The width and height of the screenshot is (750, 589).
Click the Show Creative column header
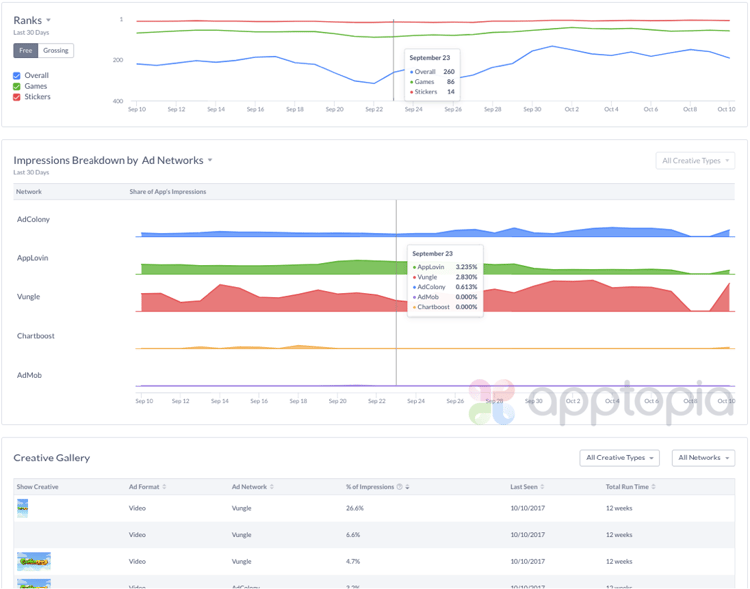[x=37, y=487]
